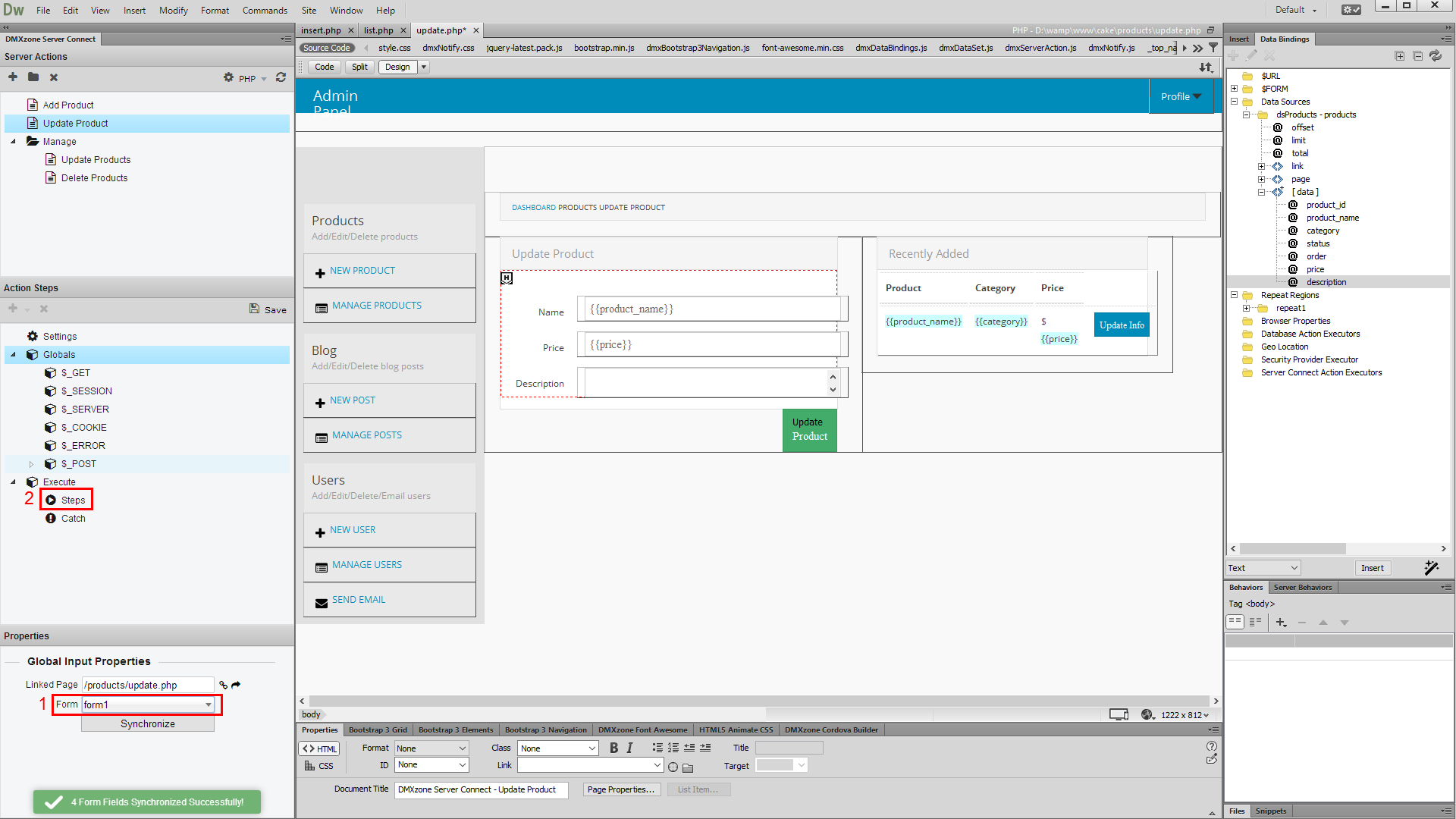Open the Format dropdown
Image resolution: width=1456 pixels, height=819 pixels.
click(431, 748)
